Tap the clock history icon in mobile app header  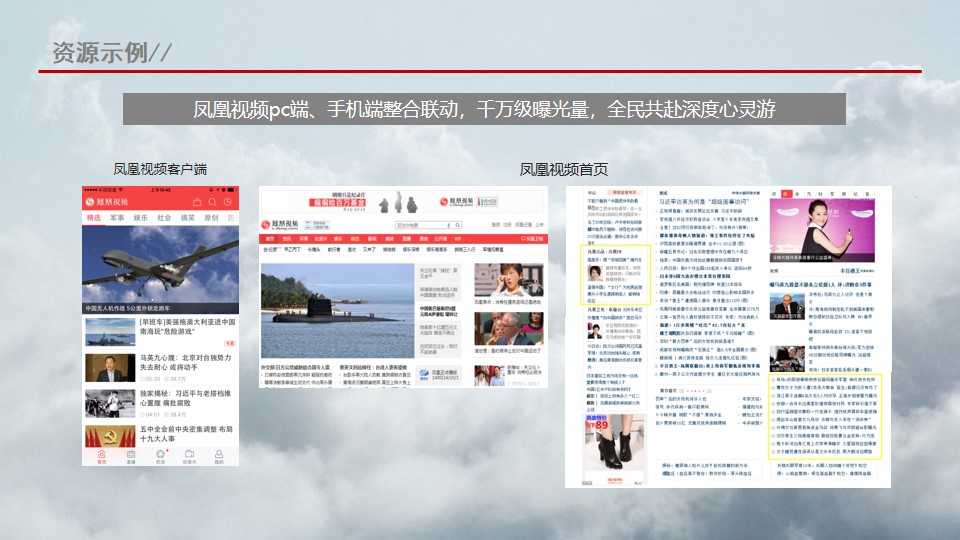point(228,202)
